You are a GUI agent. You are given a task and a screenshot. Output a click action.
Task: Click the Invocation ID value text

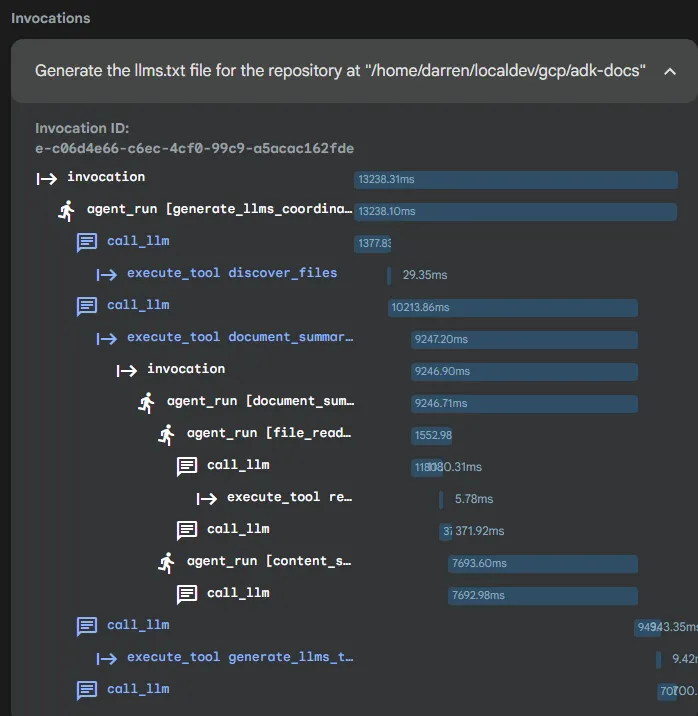(x=194, y=148)
